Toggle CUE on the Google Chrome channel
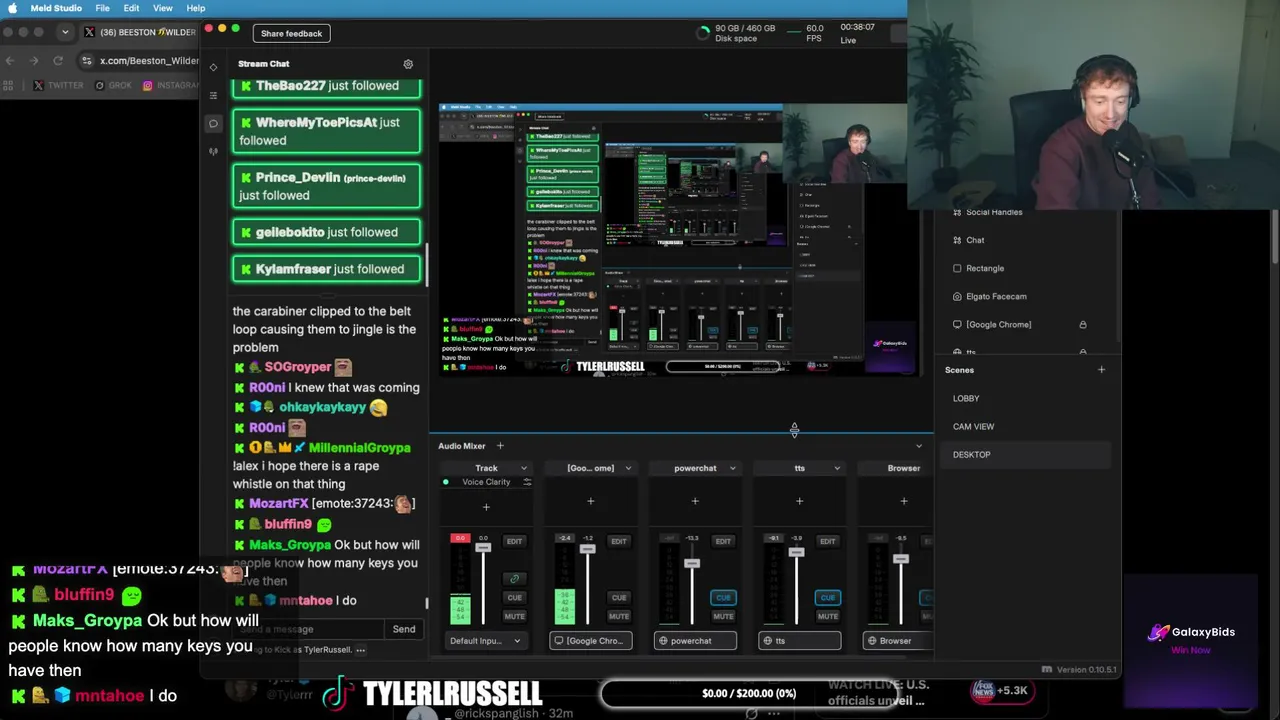 (619, 597)
